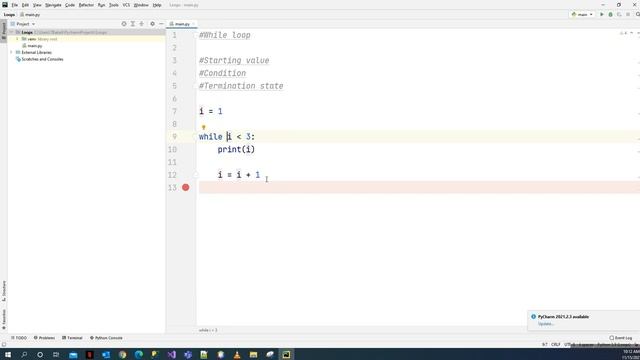Viewport: 640px width, 360px height.
Task: Open Microsoft Edge from the taskbar
Action: tap(139, 354)
